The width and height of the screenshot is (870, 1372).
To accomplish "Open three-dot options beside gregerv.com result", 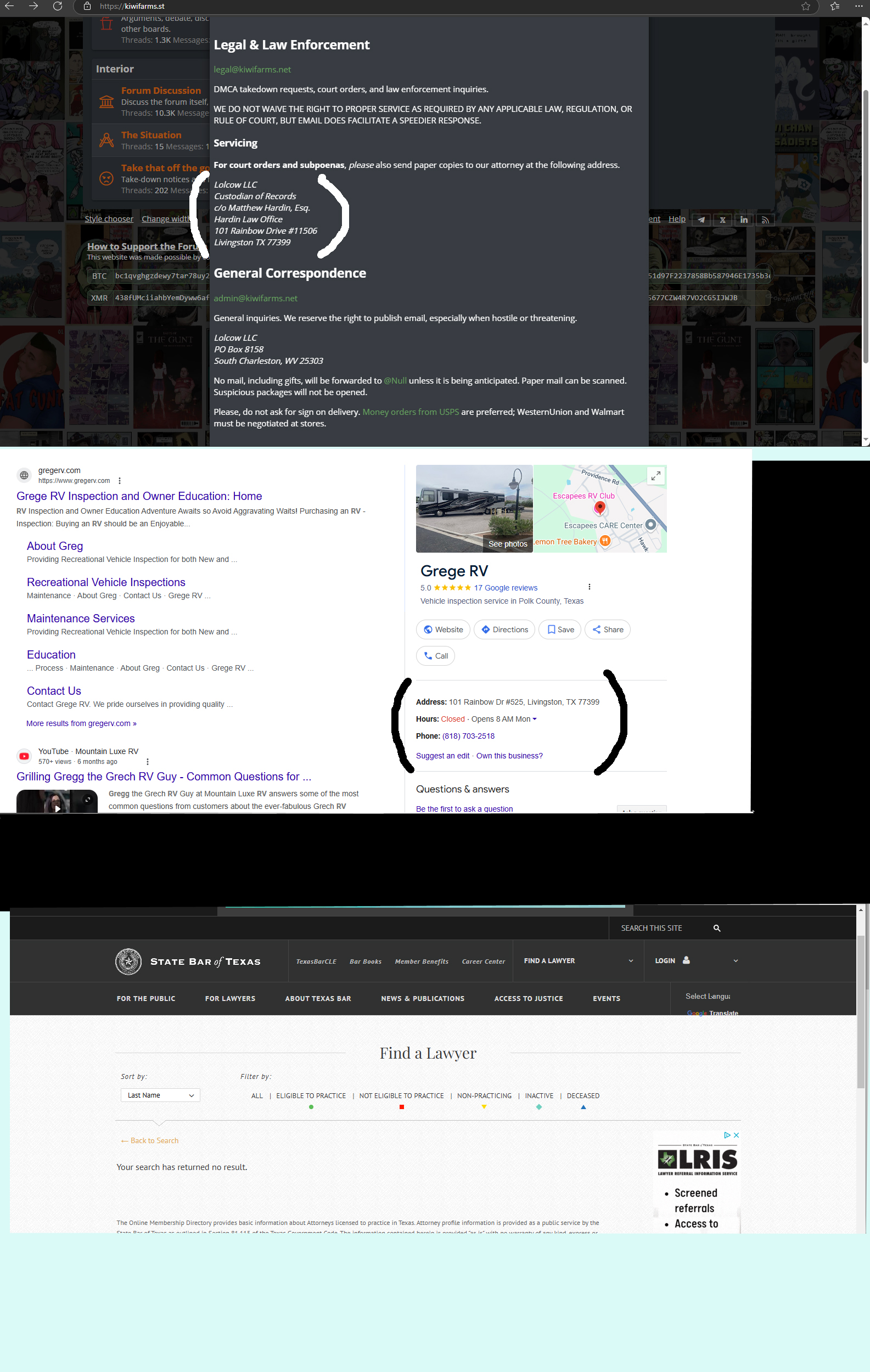I will coord(120,480).
